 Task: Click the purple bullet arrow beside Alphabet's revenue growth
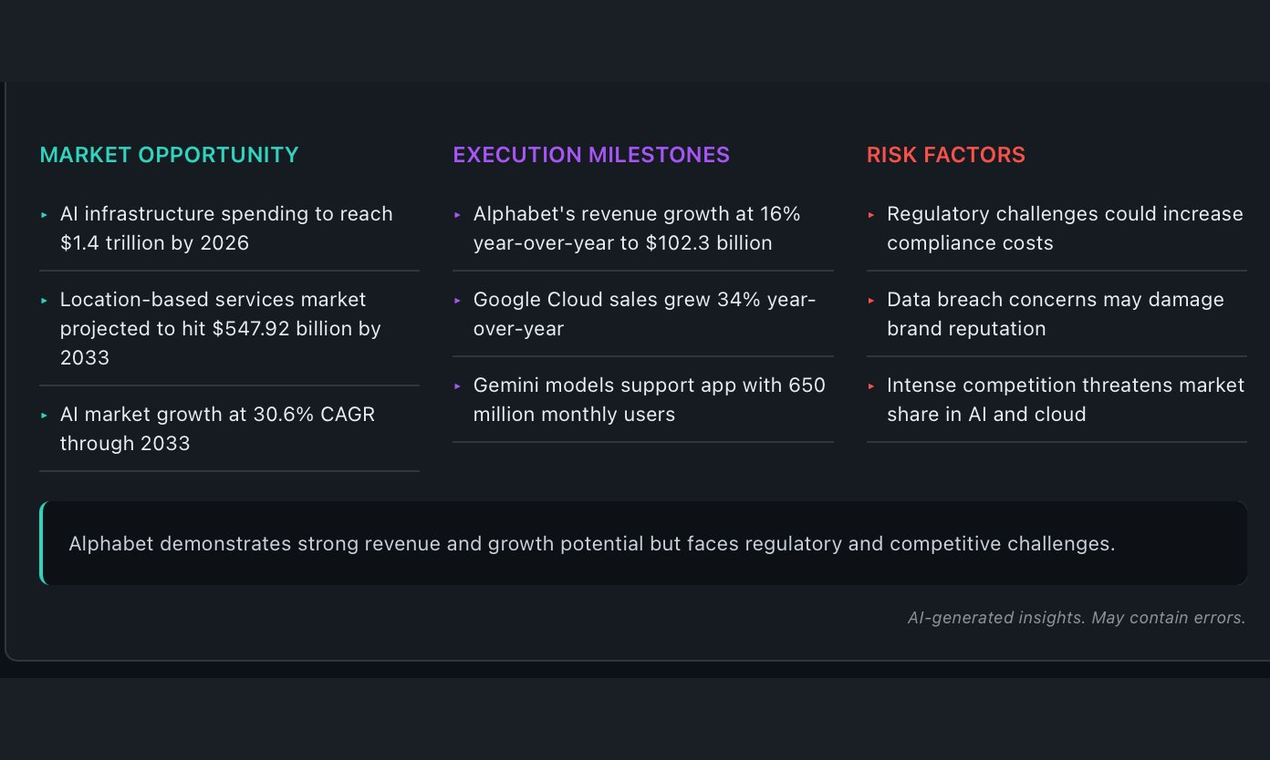click(457, 215)
